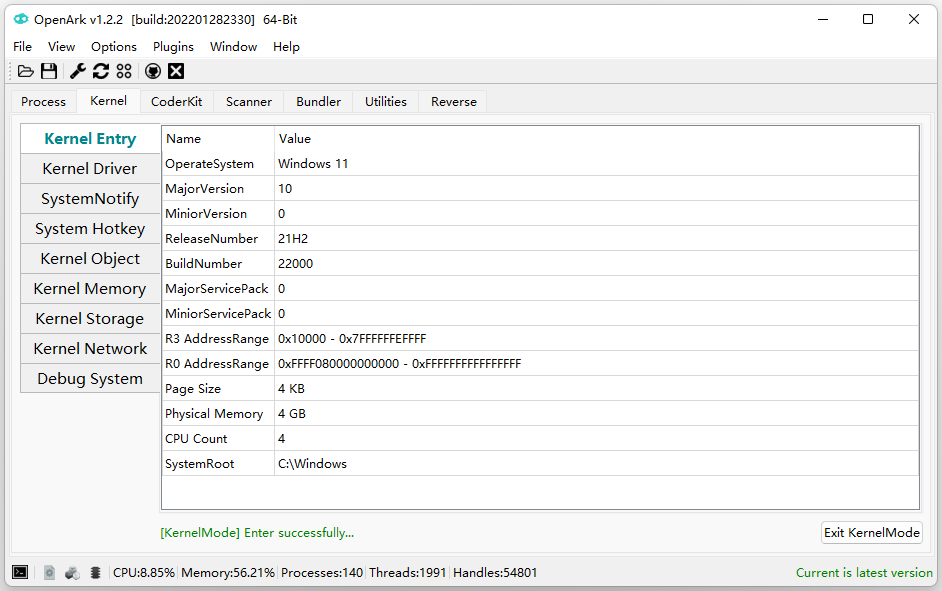The image size is (942, 591).
Task: Click the 21H2 release value
Action: coord(293,239)
